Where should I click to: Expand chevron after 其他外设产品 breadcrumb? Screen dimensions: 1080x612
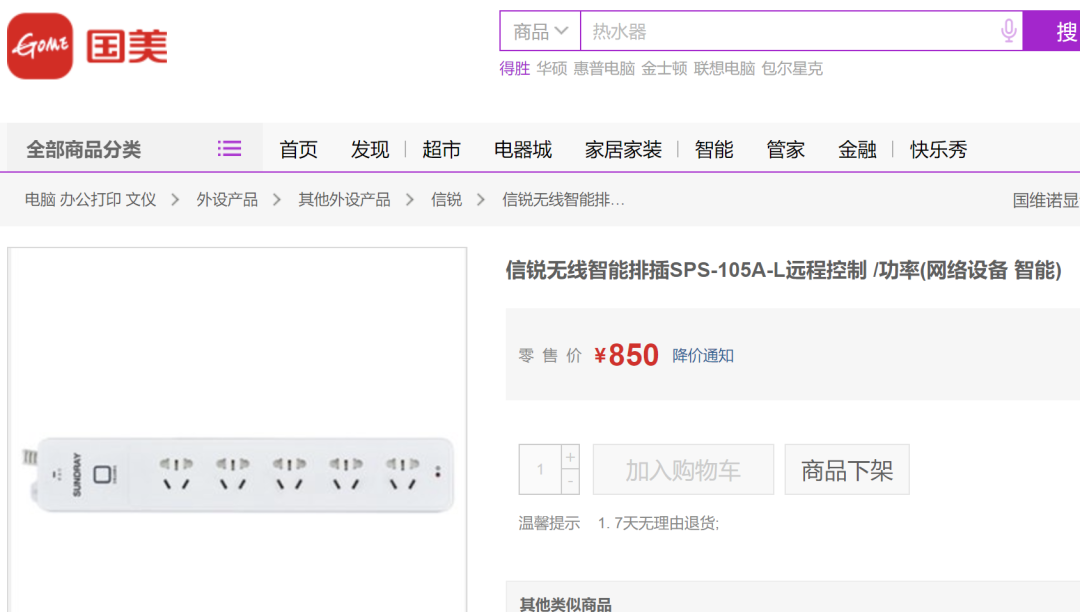point(410,200)
